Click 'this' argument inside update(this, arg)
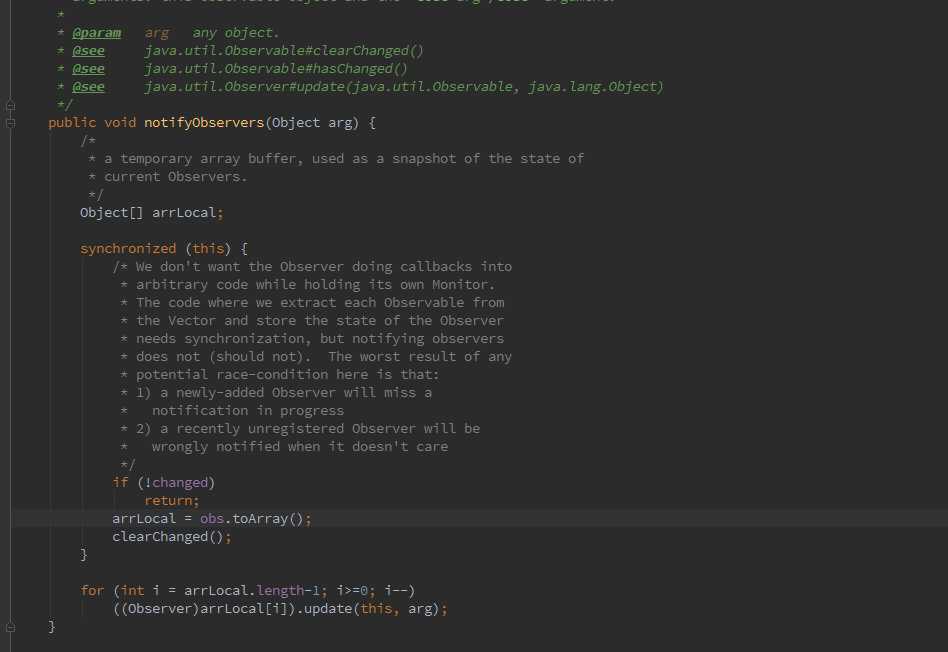The image size is (948, 652). [376, 610]
